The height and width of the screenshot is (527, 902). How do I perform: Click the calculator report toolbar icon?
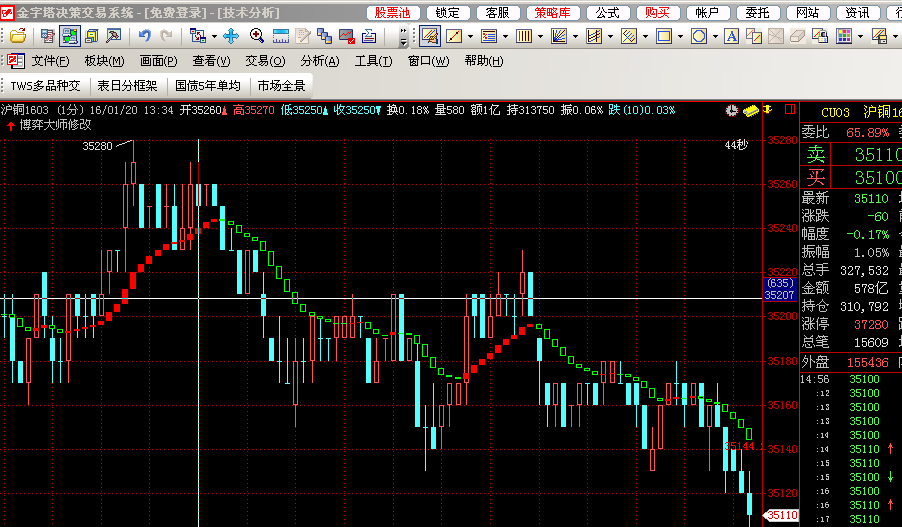pos(47,36)
